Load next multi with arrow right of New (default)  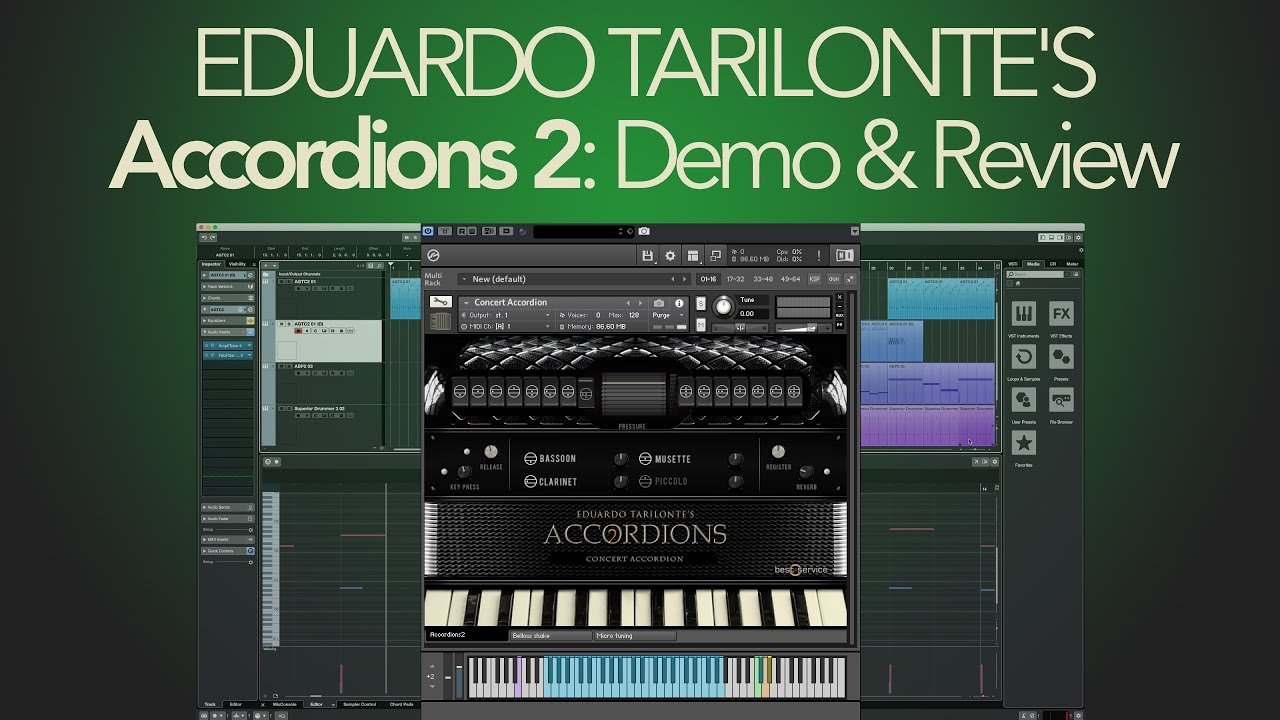click(x=685, y=279)
